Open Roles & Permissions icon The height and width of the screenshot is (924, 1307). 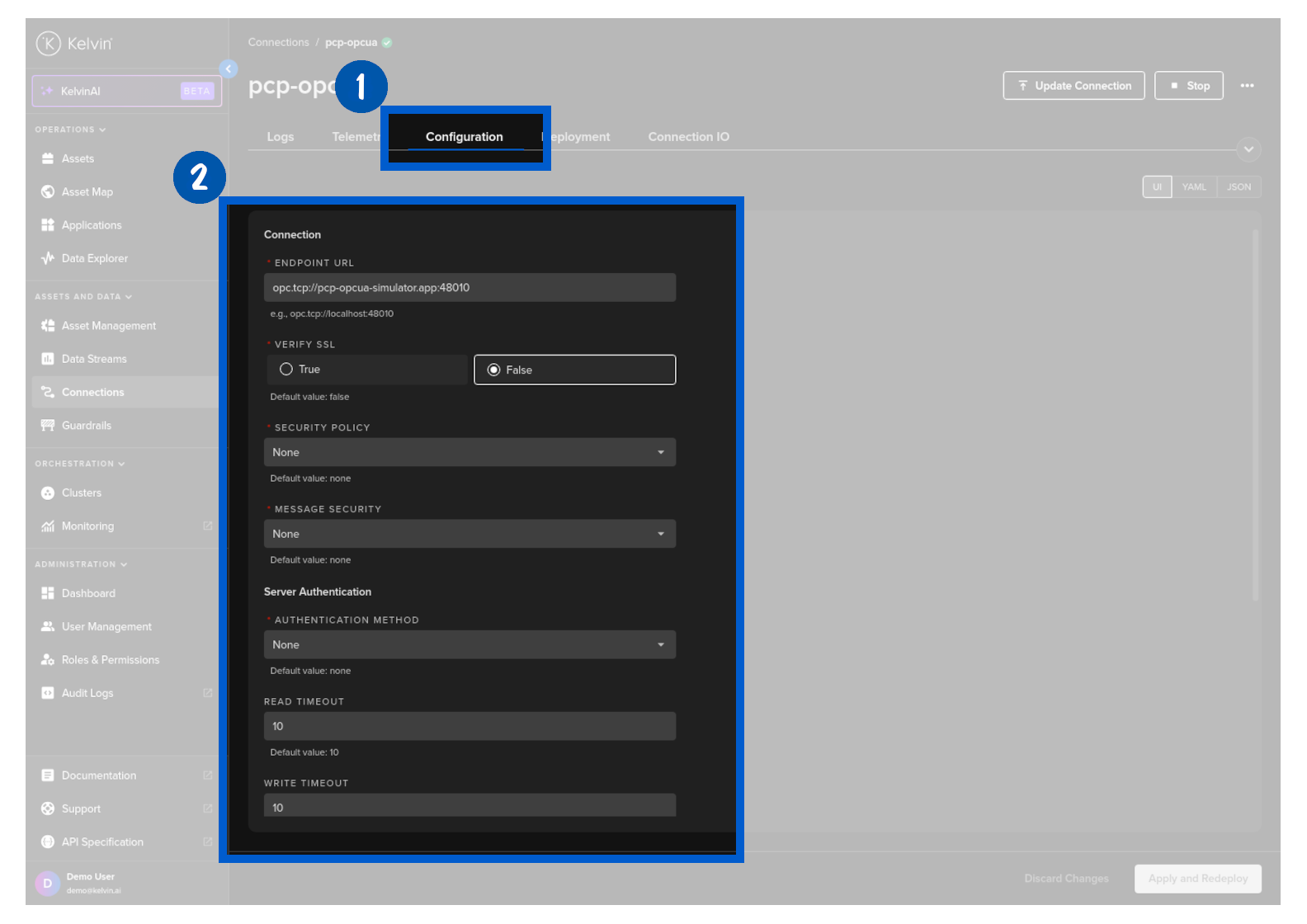pos(48,660)
